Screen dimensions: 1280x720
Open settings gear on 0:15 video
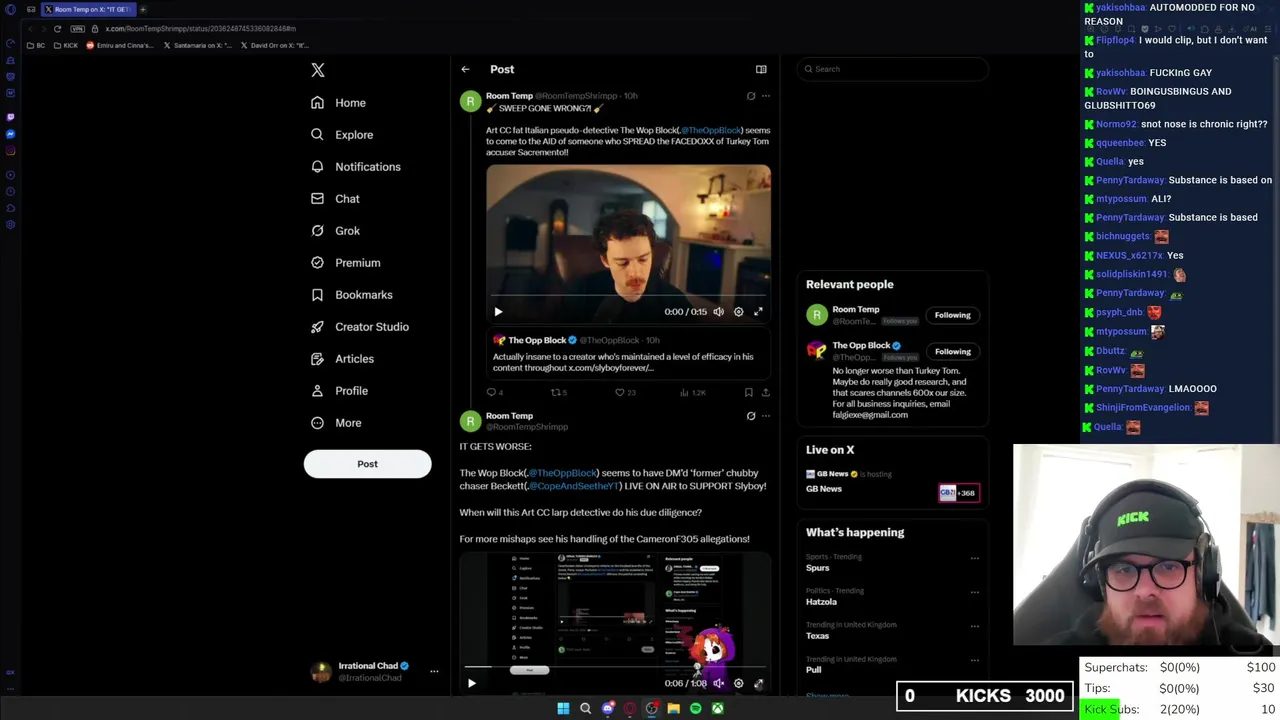(x=738, y=311)
